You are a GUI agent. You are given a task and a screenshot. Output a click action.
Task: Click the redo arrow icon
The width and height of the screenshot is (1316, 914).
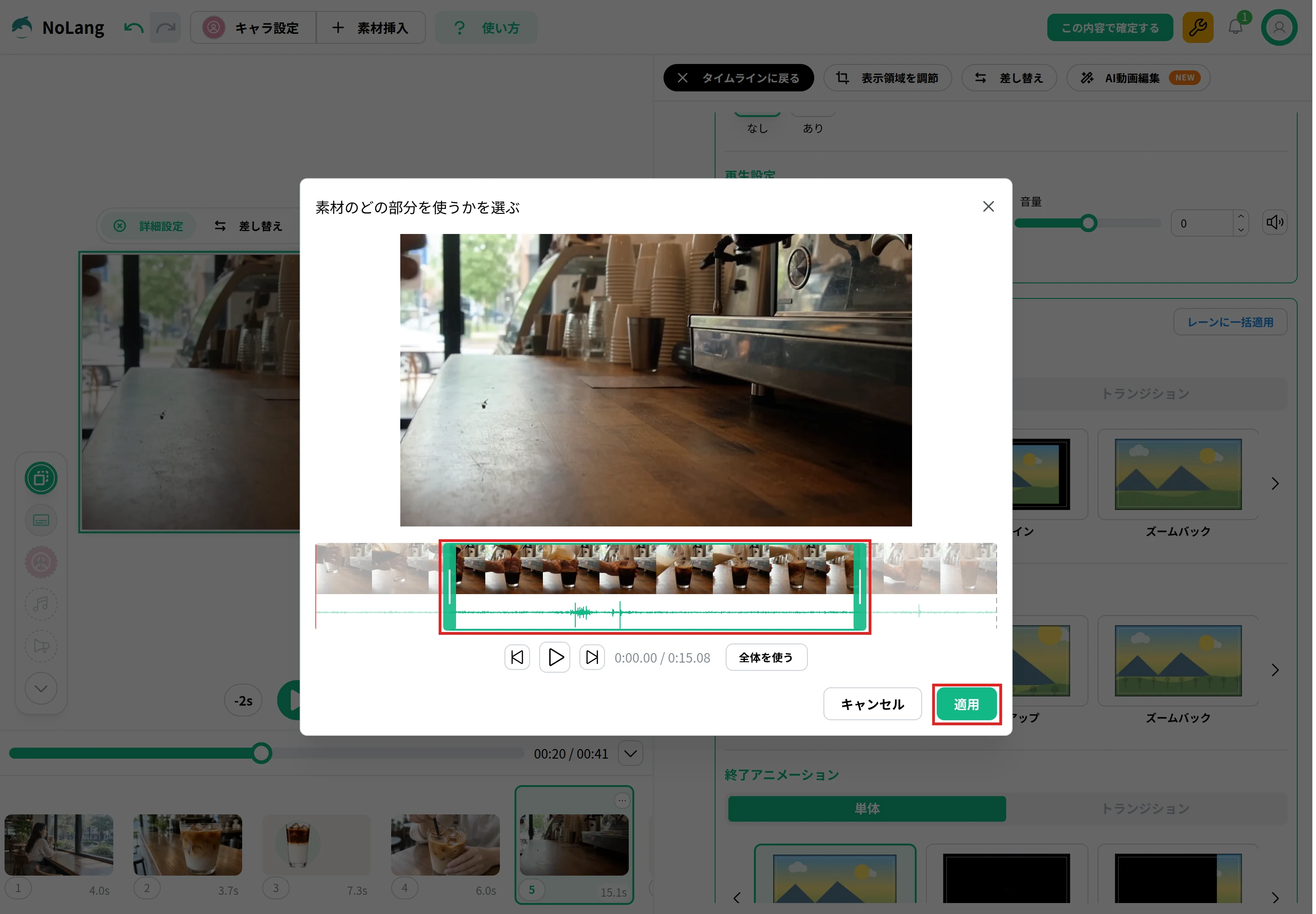[x=165, y=28]
